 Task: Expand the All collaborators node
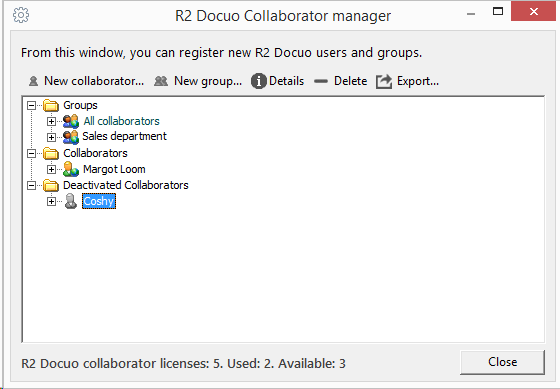[x=51, y=121]
